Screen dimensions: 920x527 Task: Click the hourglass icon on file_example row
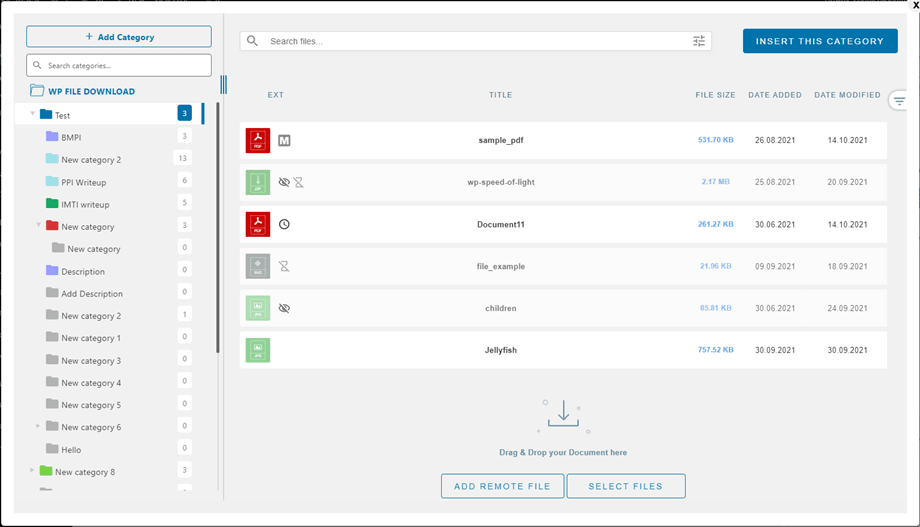(x=284, y=266)
